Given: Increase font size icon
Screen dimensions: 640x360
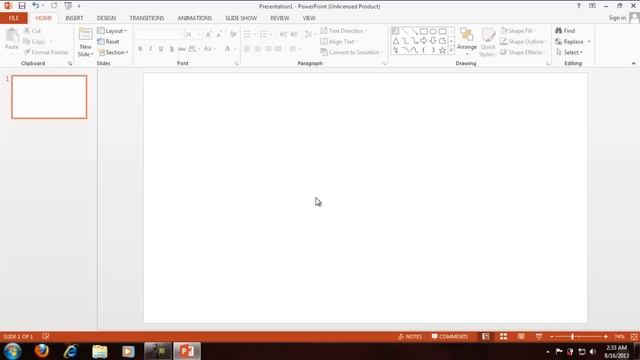Looking at the screenshot, I should [209, 35].
